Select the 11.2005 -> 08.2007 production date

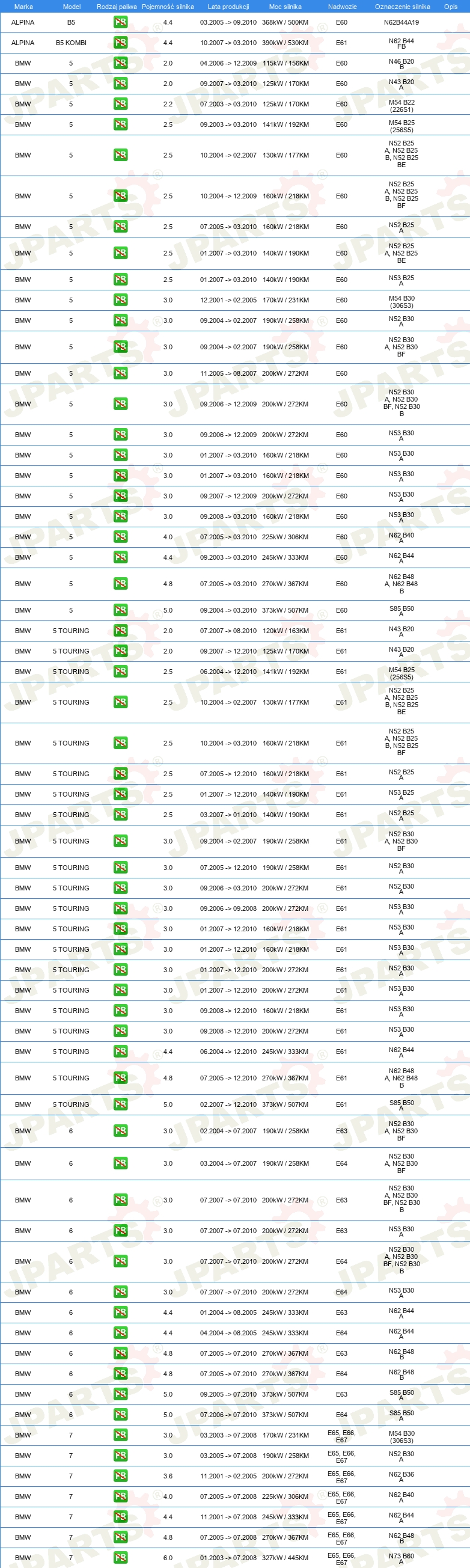click(x=228, y=373)
